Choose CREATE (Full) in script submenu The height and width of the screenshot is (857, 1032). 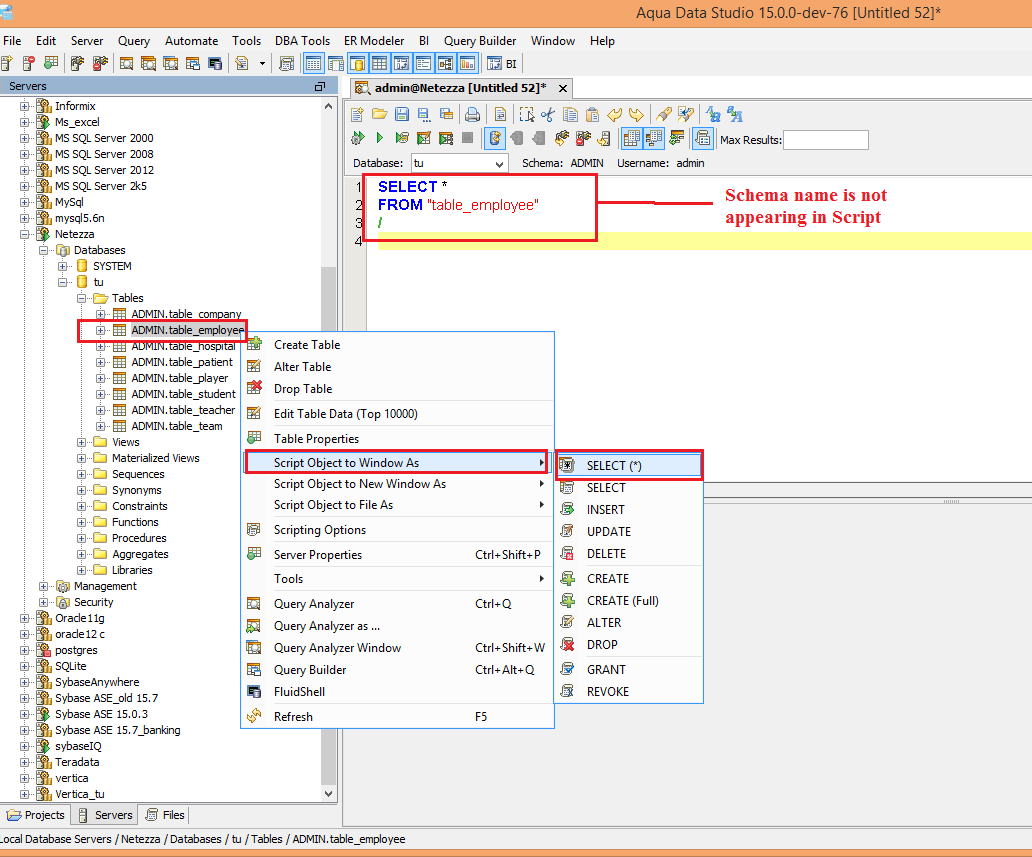(629, 600)
